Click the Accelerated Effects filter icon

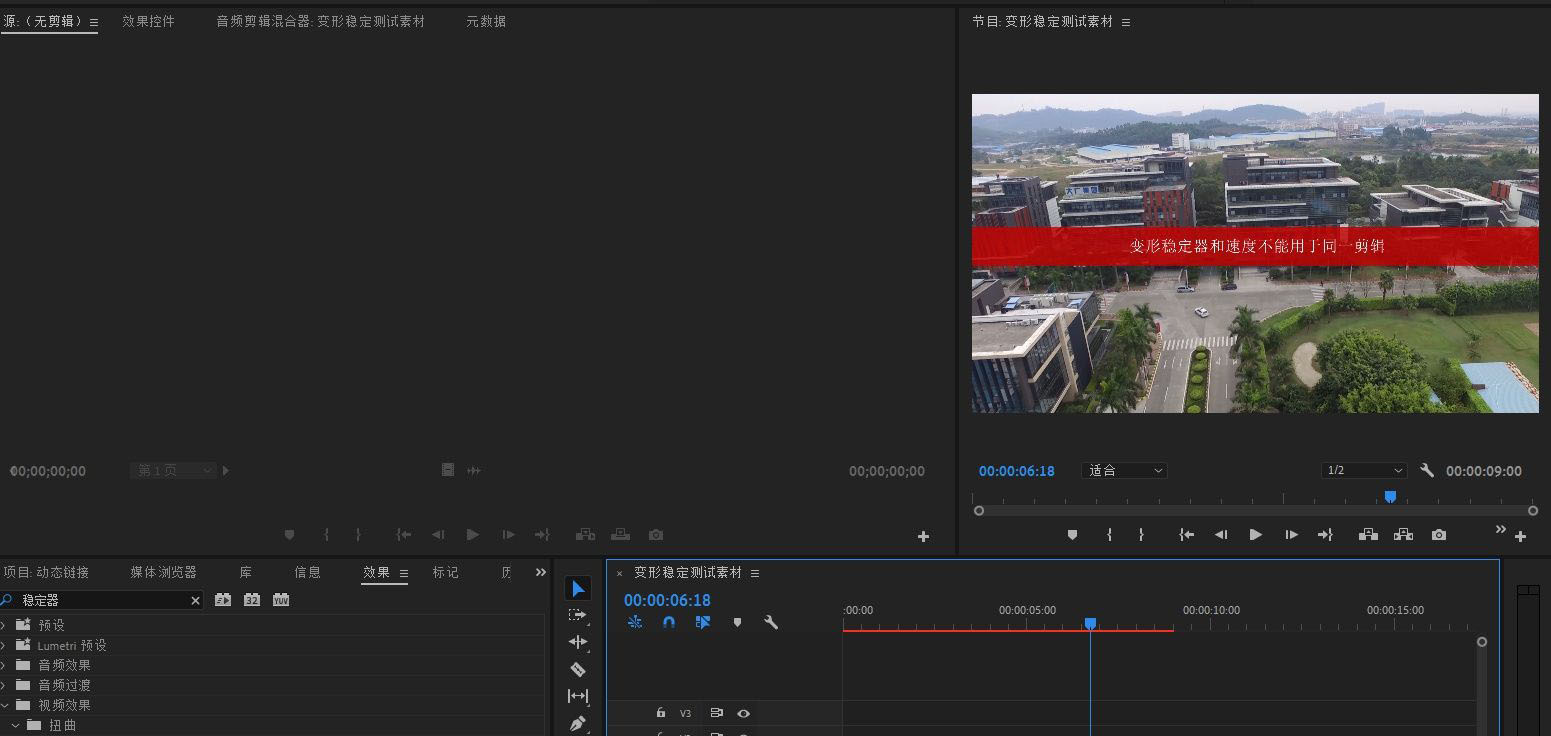point(223,600)
